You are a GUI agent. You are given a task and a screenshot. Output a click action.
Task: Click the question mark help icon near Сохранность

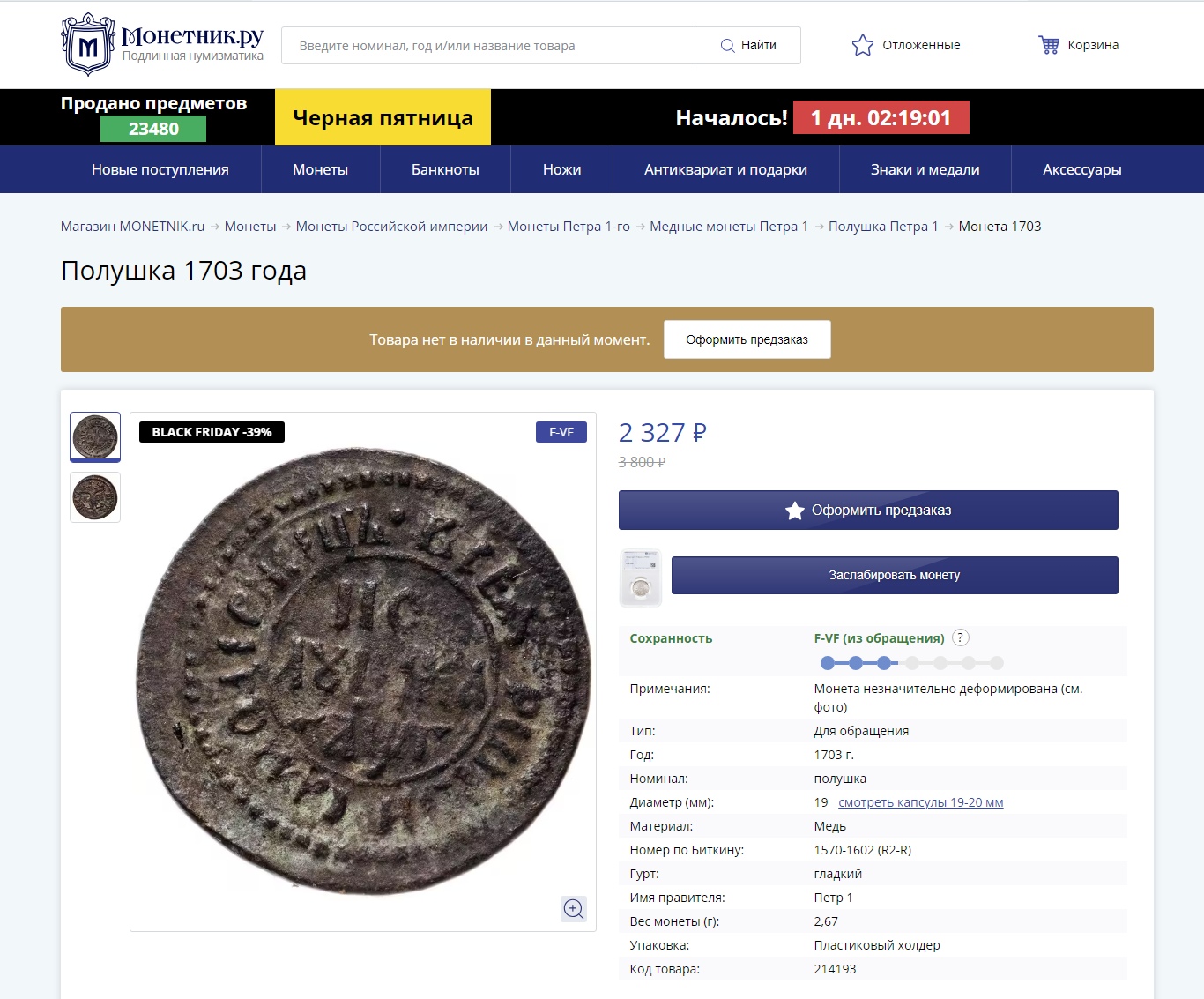tap(961, 637)
